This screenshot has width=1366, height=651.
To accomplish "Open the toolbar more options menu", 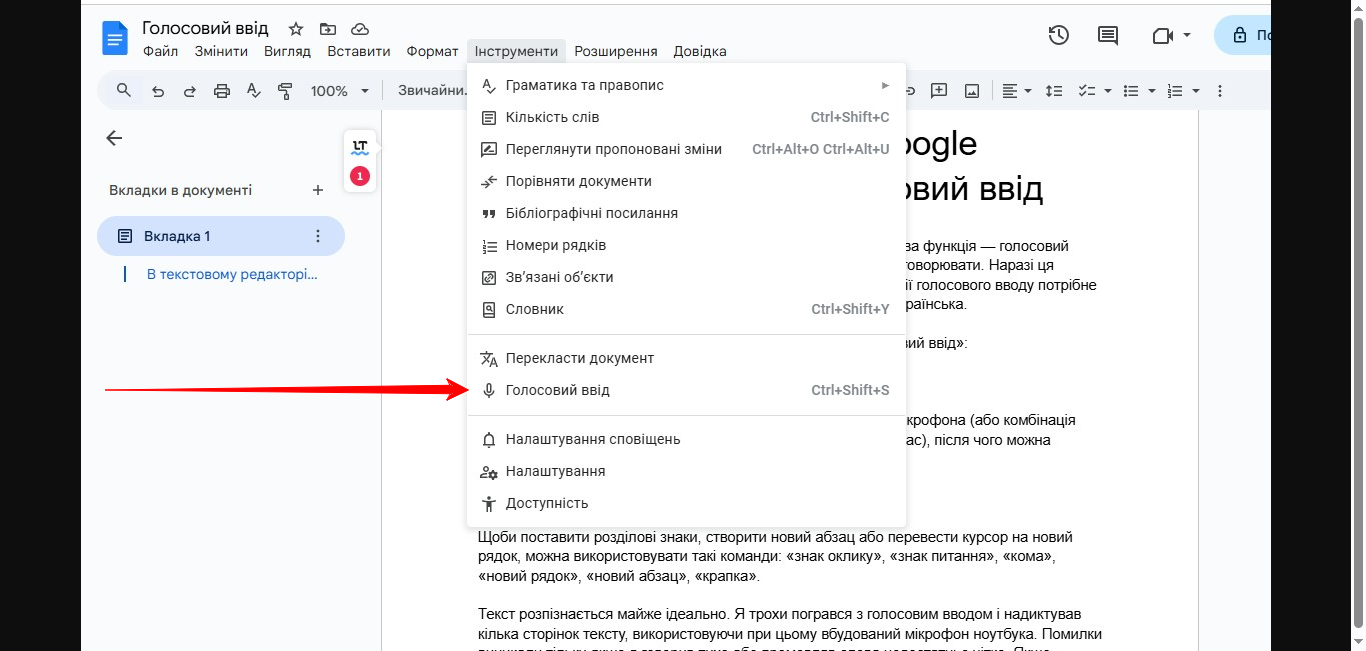I will (x=1219, y=91).
